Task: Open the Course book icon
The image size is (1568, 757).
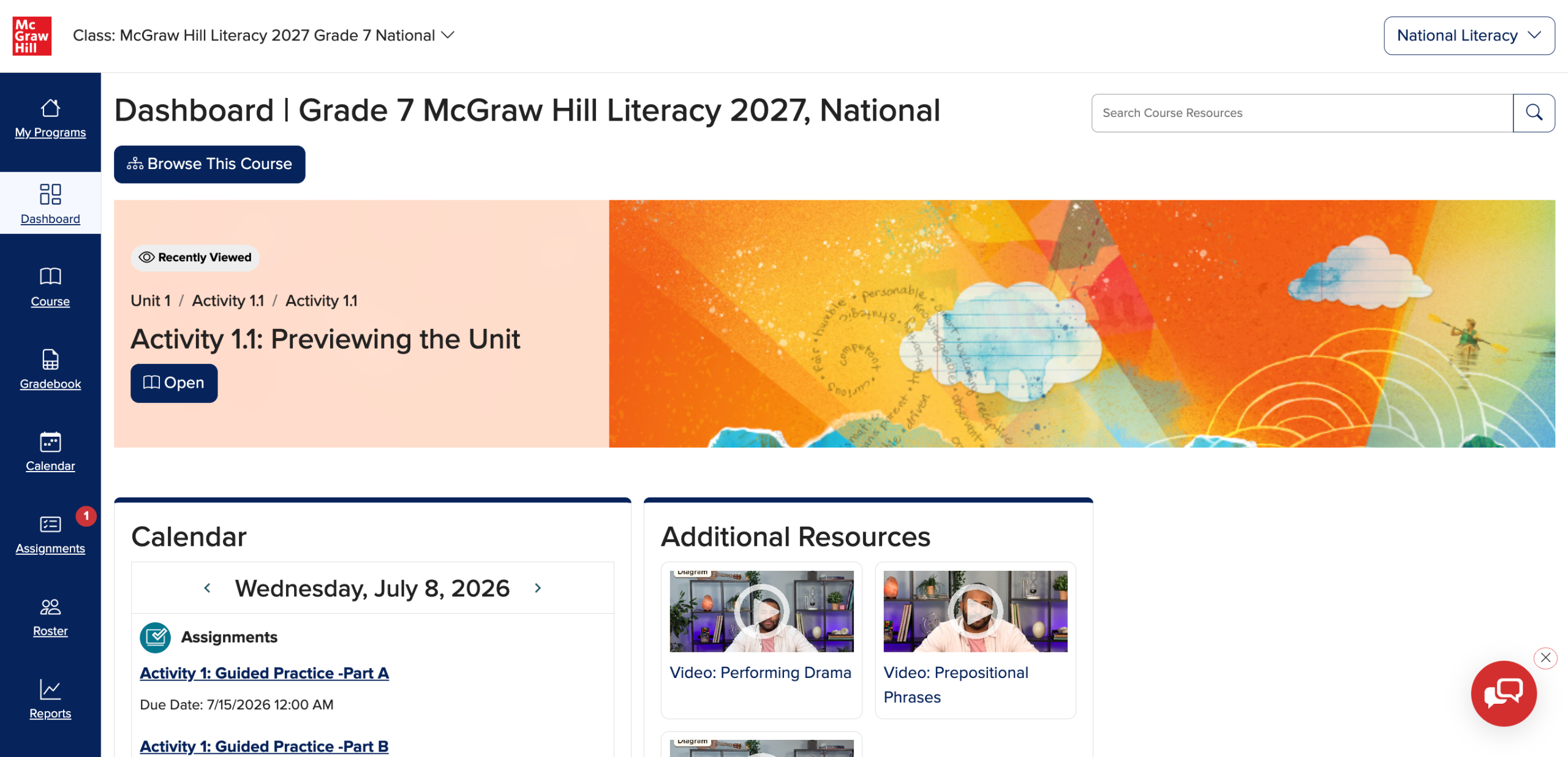Action: click(50, 276)
